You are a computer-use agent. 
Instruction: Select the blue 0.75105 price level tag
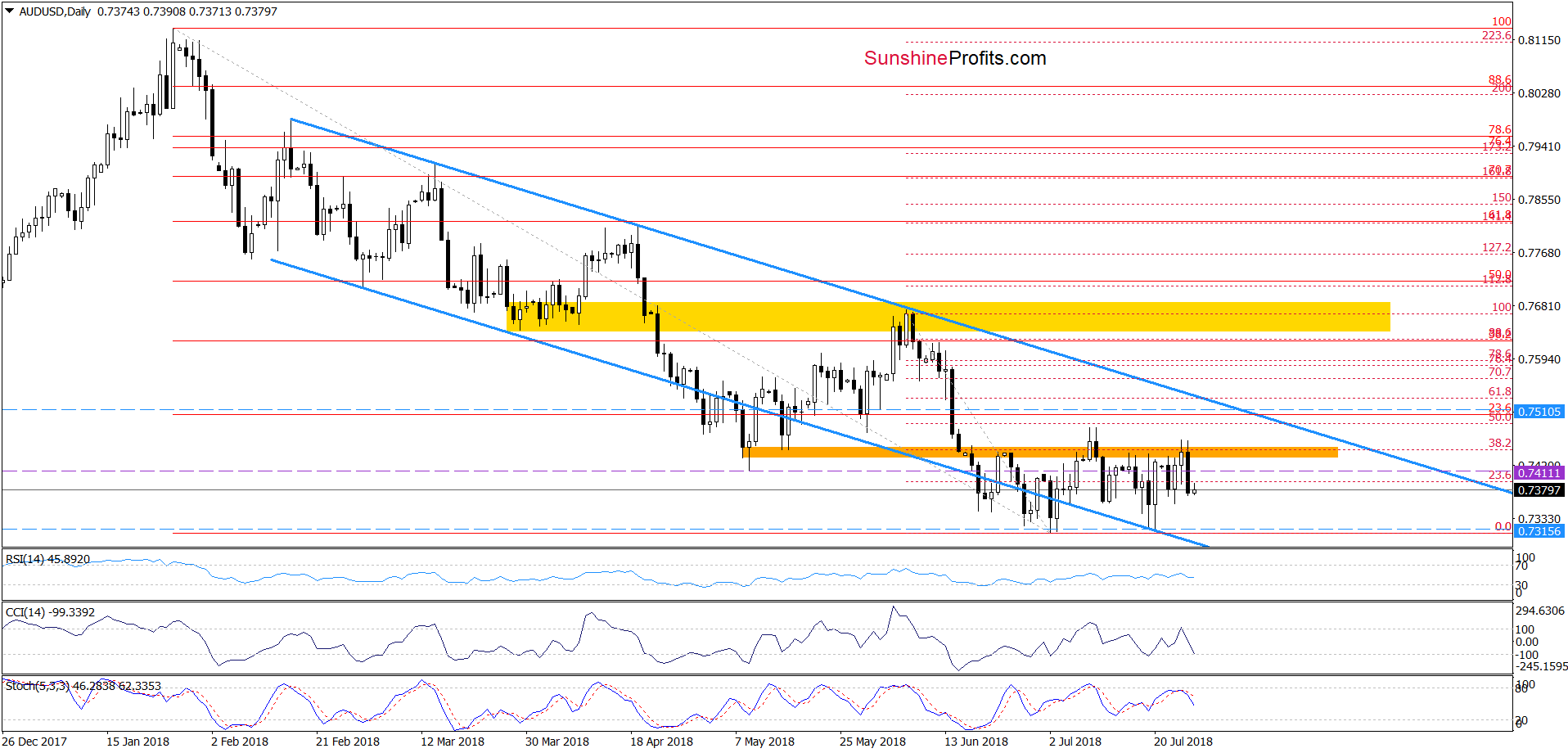(1539, 412)
